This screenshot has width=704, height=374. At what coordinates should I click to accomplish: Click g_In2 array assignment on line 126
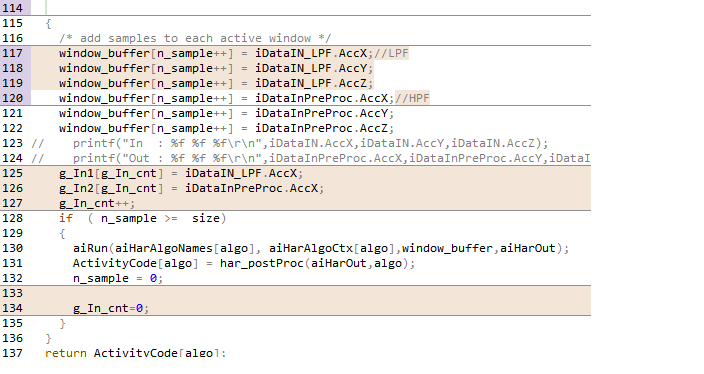click(x=191, y=189)
